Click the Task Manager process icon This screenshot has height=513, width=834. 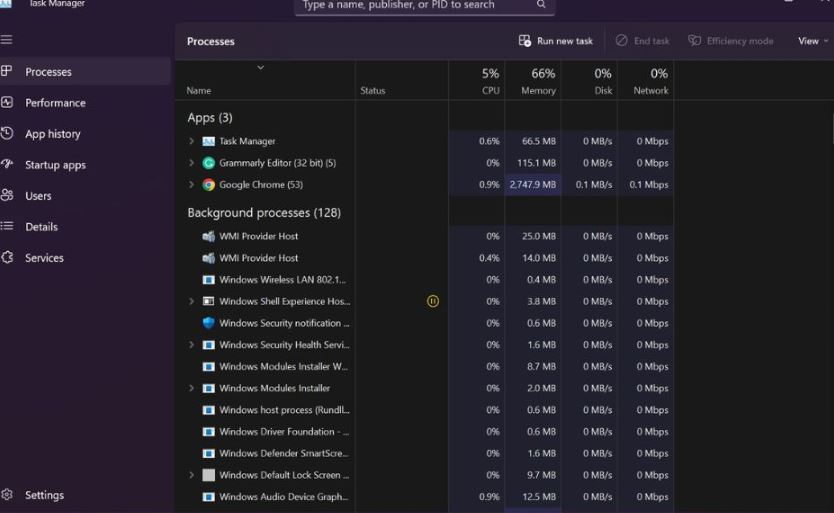coord(208,141)
